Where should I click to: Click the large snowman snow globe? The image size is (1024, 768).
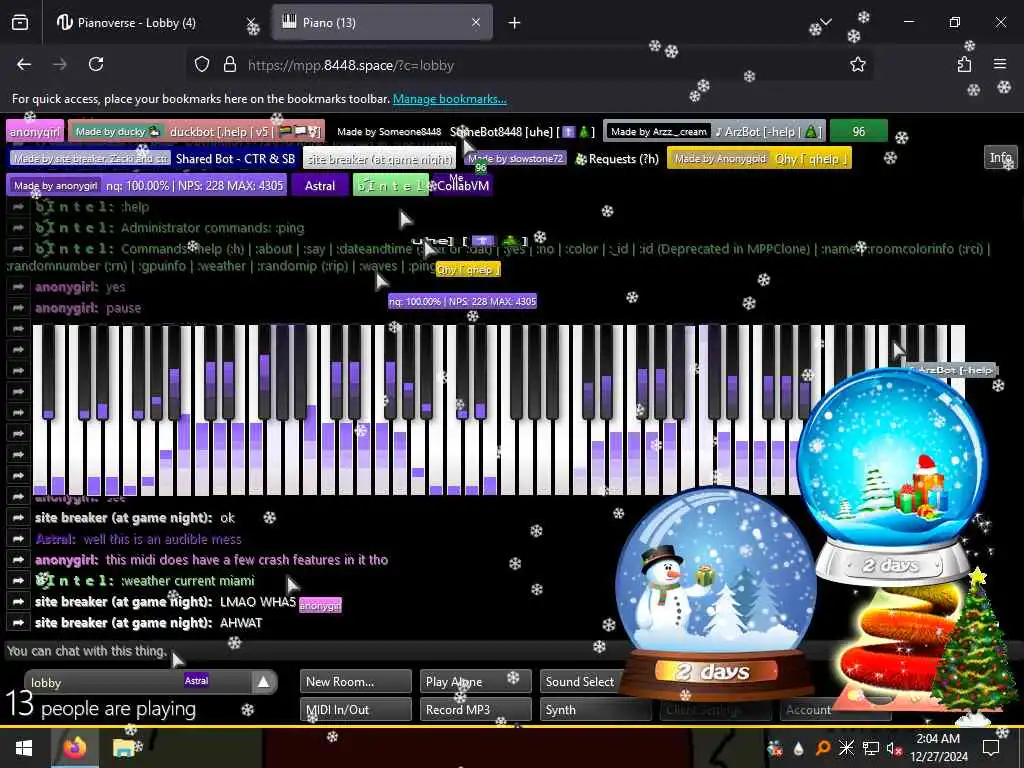click(x=716, y=591)
